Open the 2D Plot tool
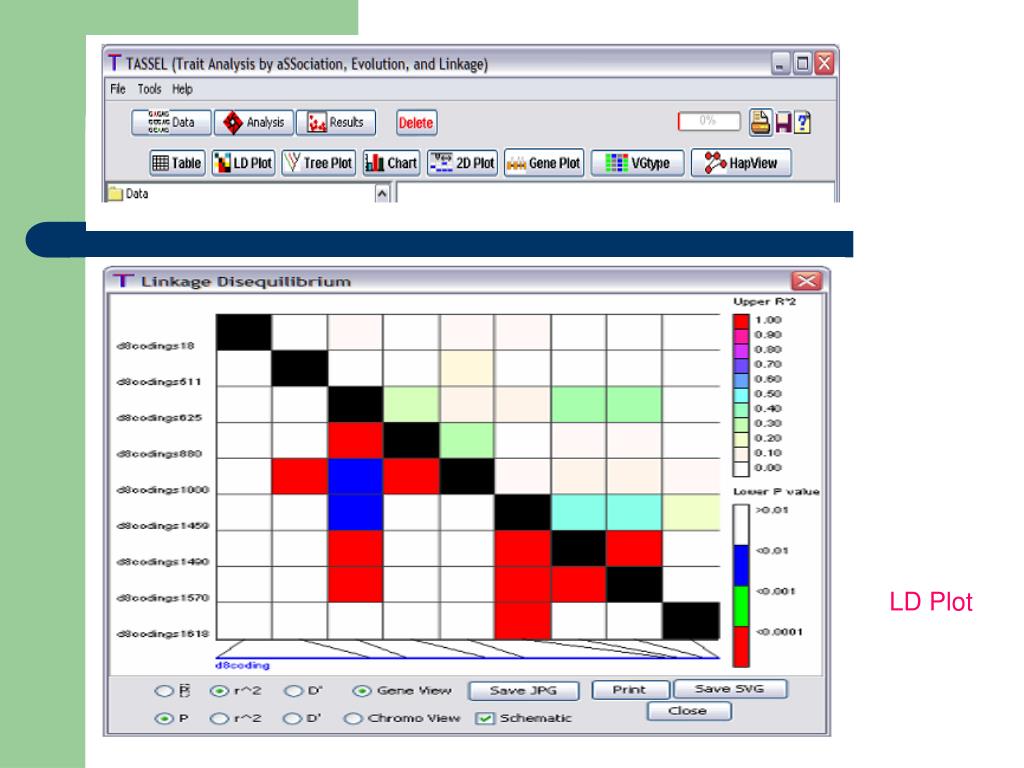The height and width of the screenshot is (768, 1024). click(x=462, y=163)
